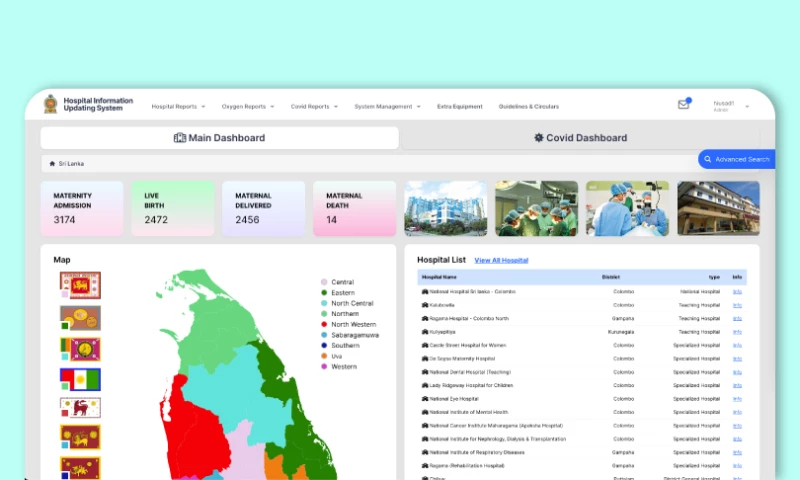Click ambulance icon for National Cancer Institute Maharagama

(424, 425)
